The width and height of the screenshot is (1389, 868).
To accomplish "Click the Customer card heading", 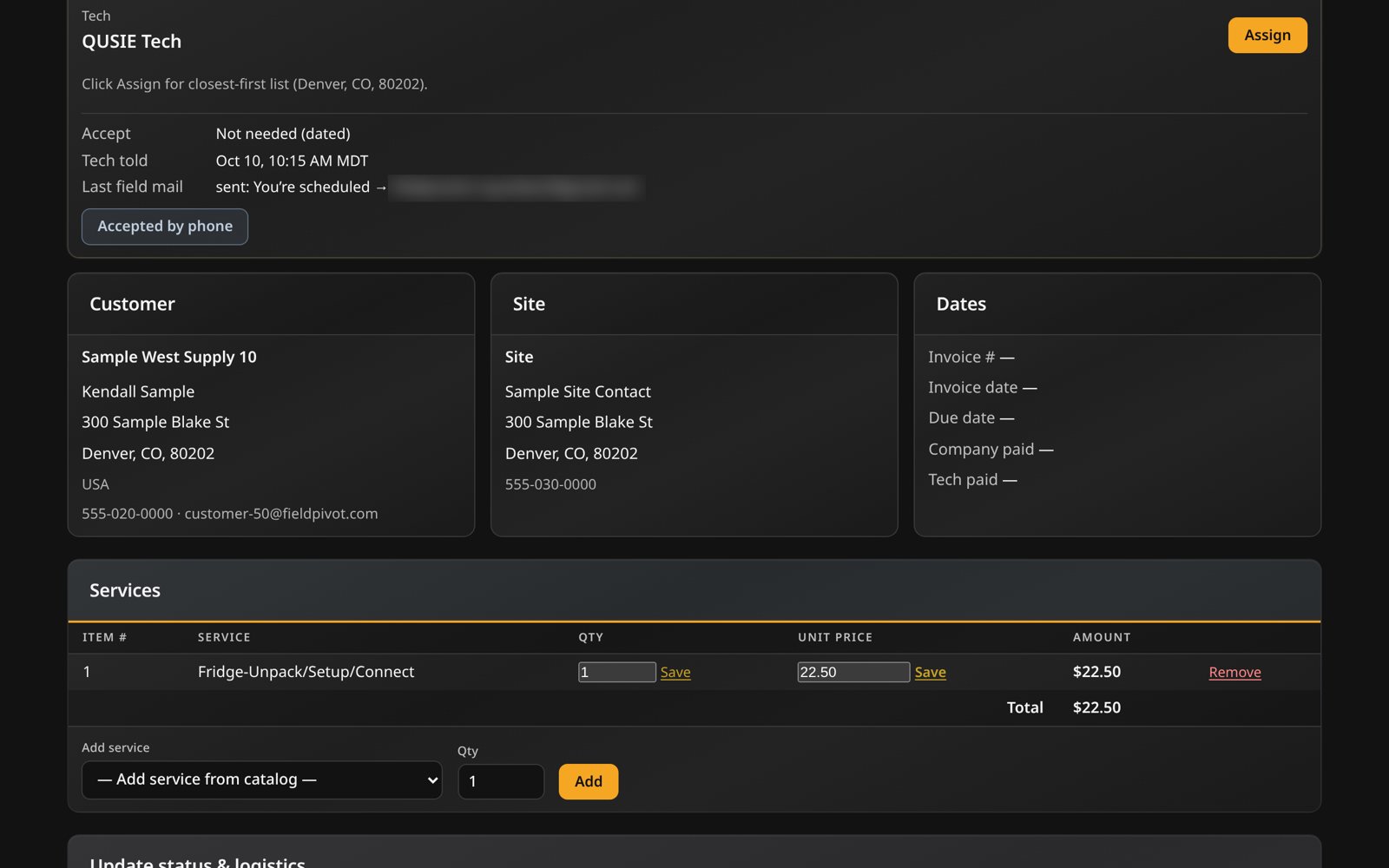I will point(132,304).
